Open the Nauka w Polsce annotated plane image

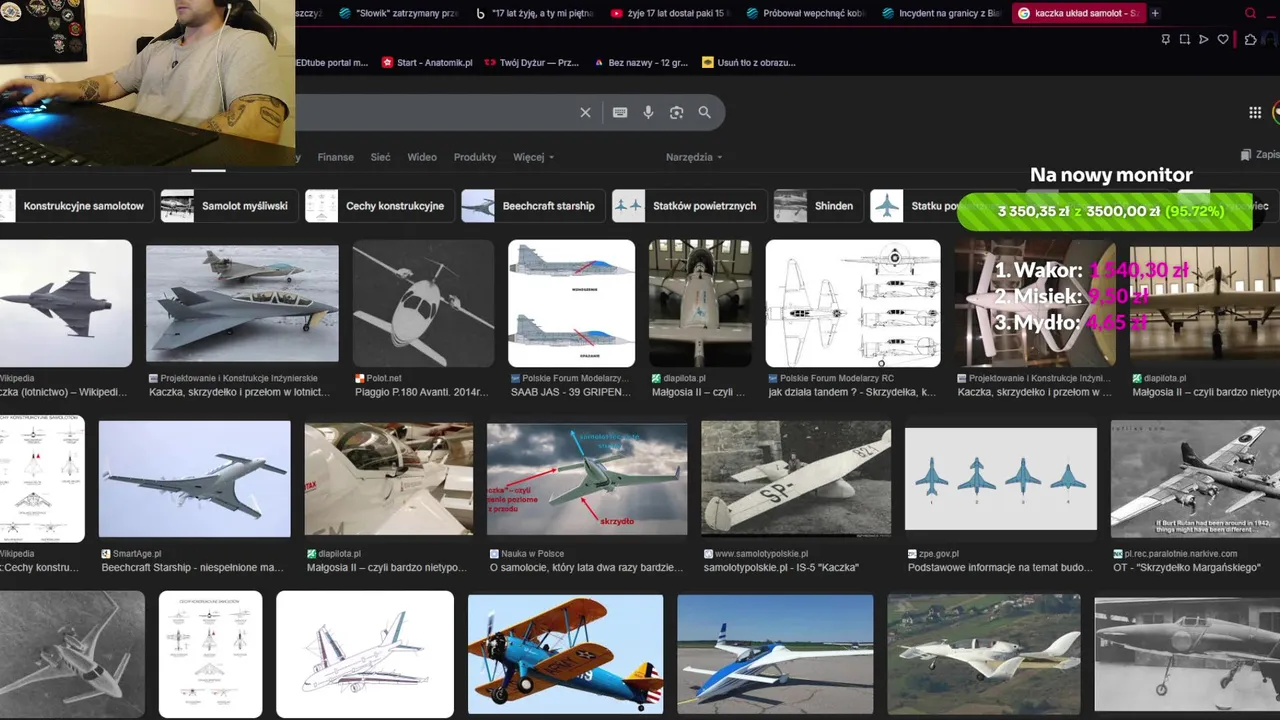coord(587,479)
